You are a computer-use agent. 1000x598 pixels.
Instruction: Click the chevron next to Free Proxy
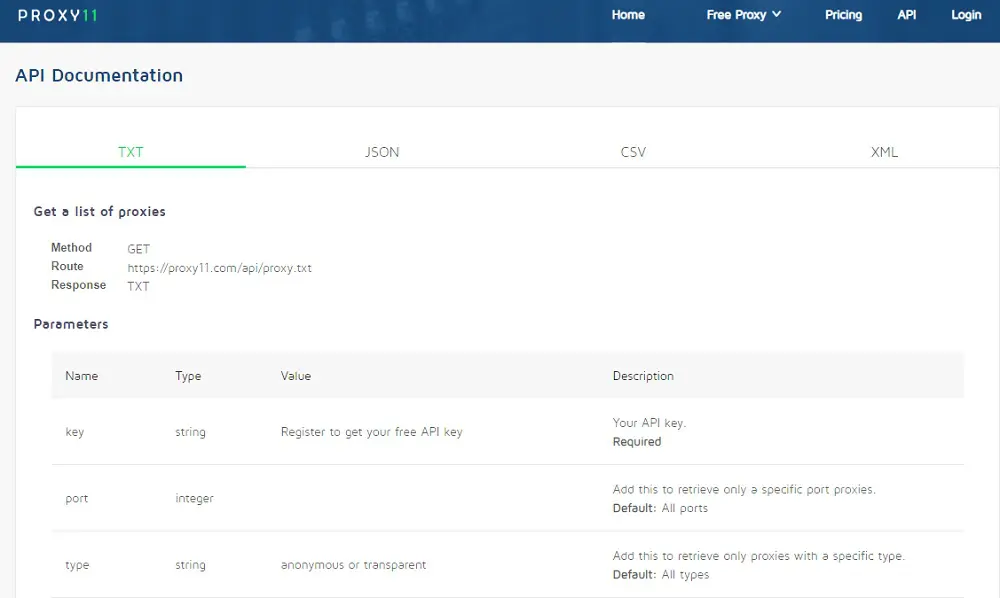tap(776, 14)
